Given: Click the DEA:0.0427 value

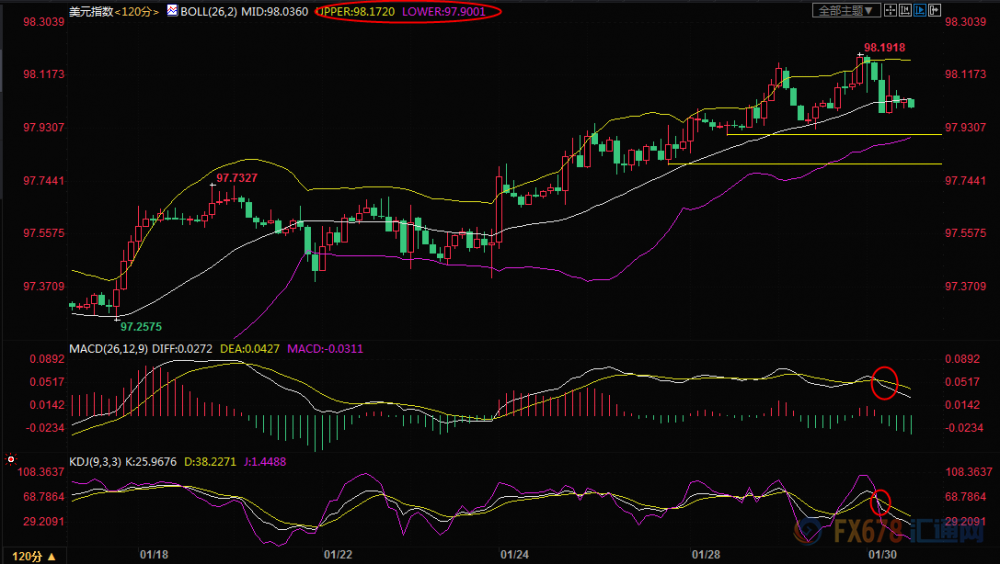Looking at the screenshot, I should 249,348.
